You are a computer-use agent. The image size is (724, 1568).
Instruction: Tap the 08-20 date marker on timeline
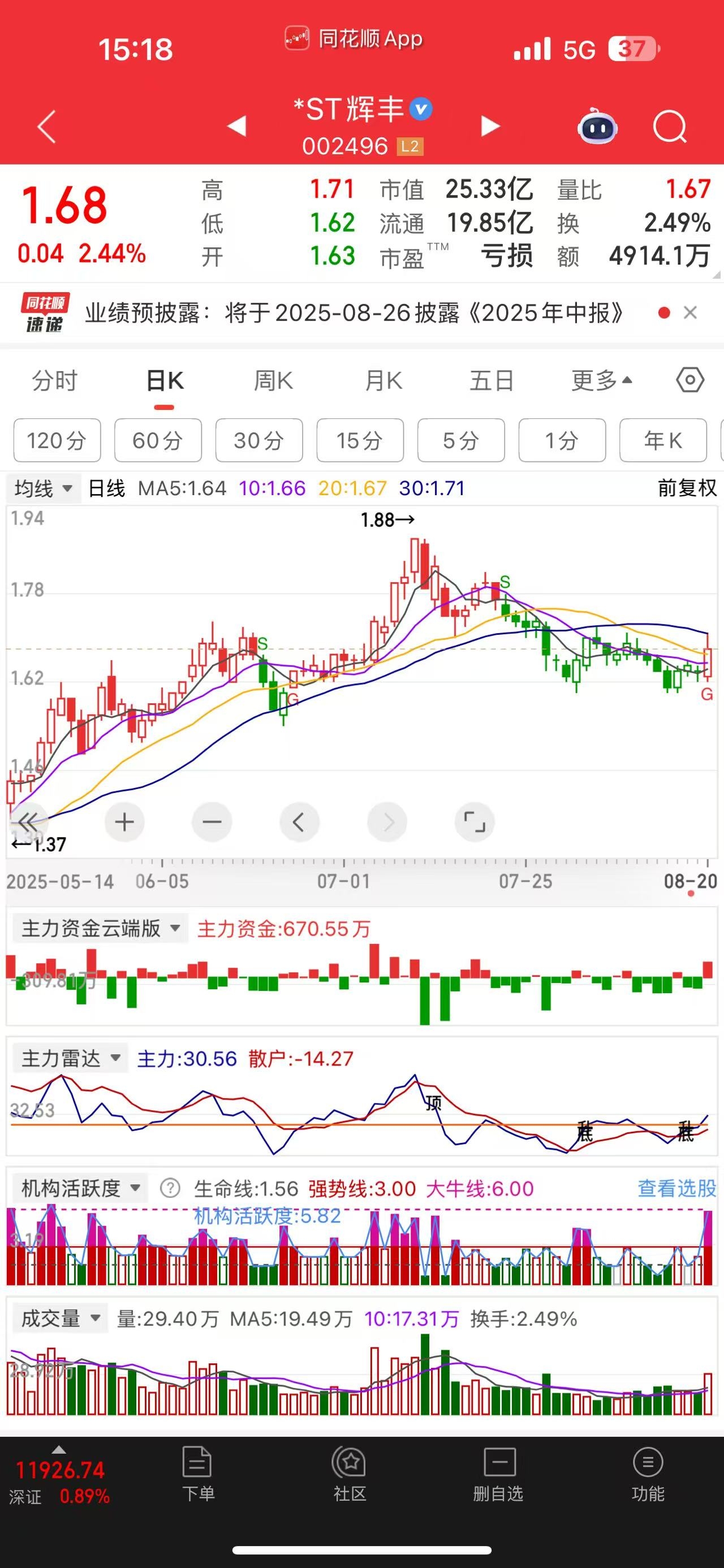click(691, 881)
